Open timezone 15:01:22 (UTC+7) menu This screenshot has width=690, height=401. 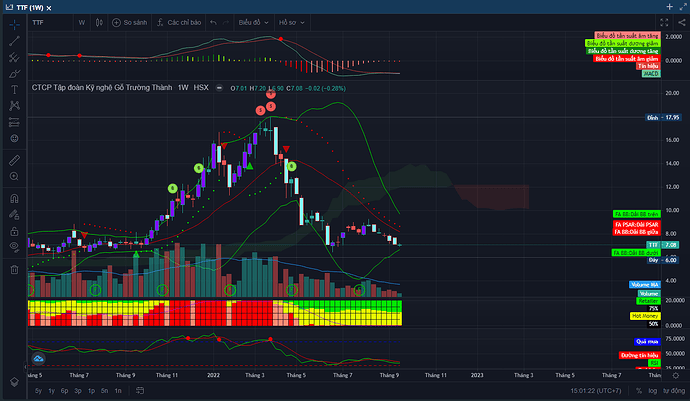coord(595,390)
